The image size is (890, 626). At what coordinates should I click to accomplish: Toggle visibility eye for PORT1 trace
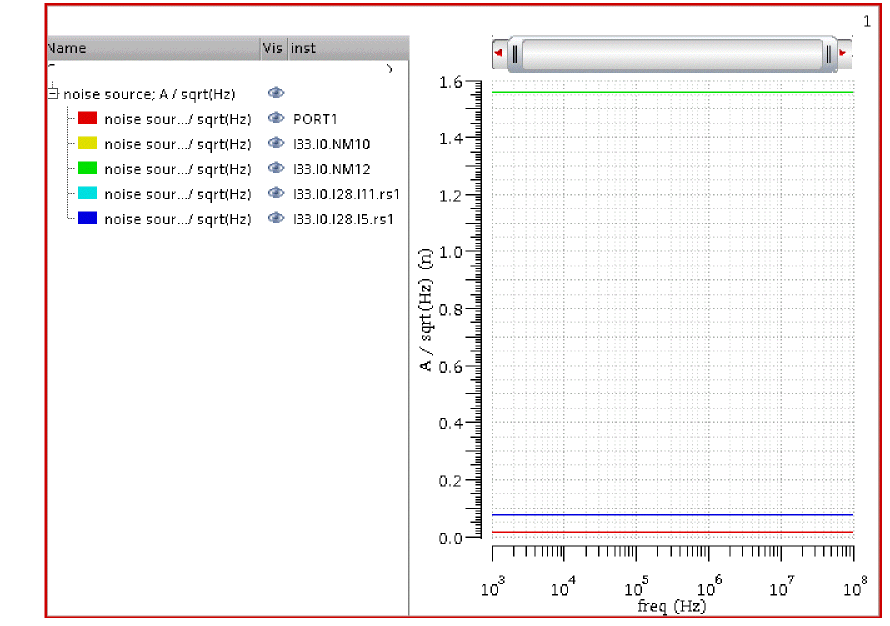pos(276,118)
